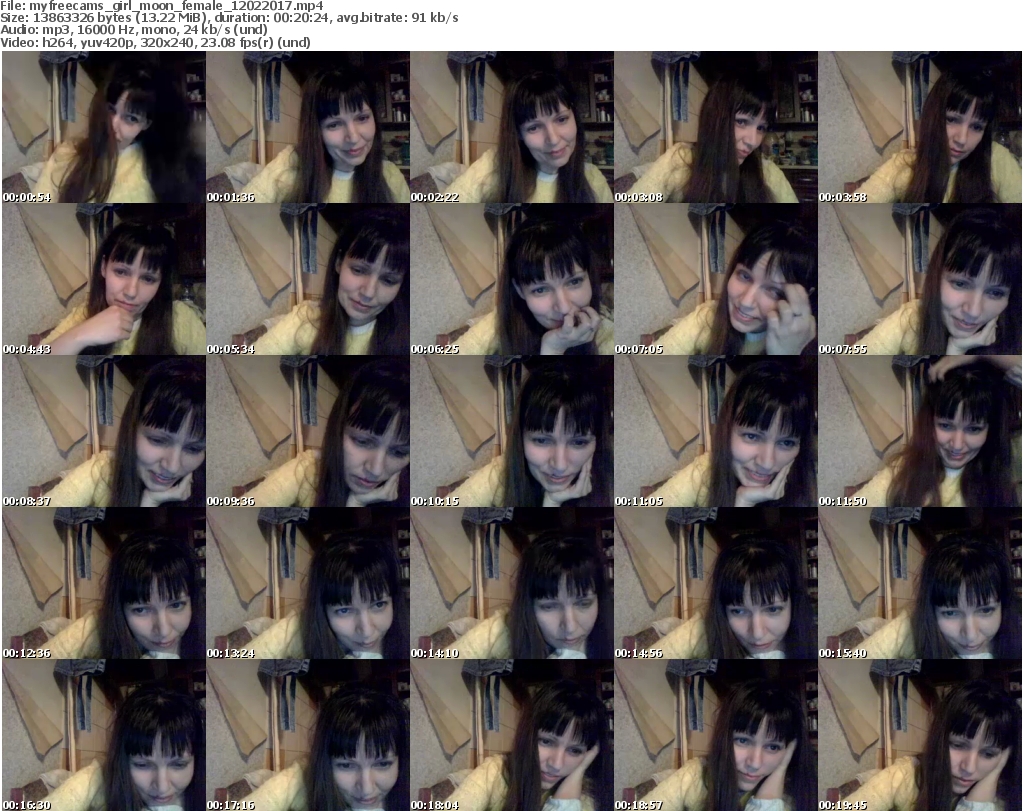Select thumbnail frame at 00:11:50

tap(920, 432)
